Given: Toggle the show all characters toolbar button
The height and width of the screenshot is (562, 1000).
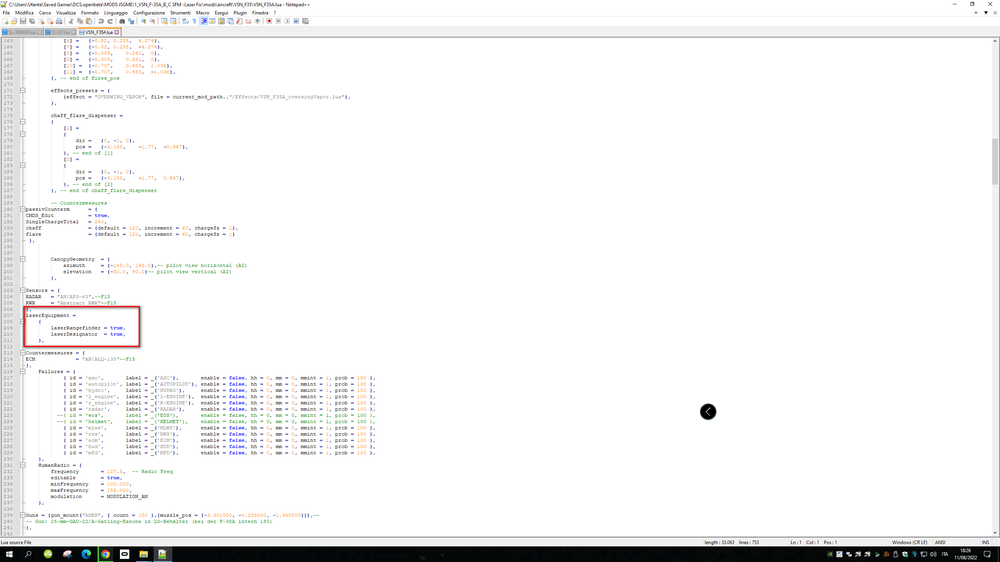Looking at the screenshot, I should tap(194, 21).
